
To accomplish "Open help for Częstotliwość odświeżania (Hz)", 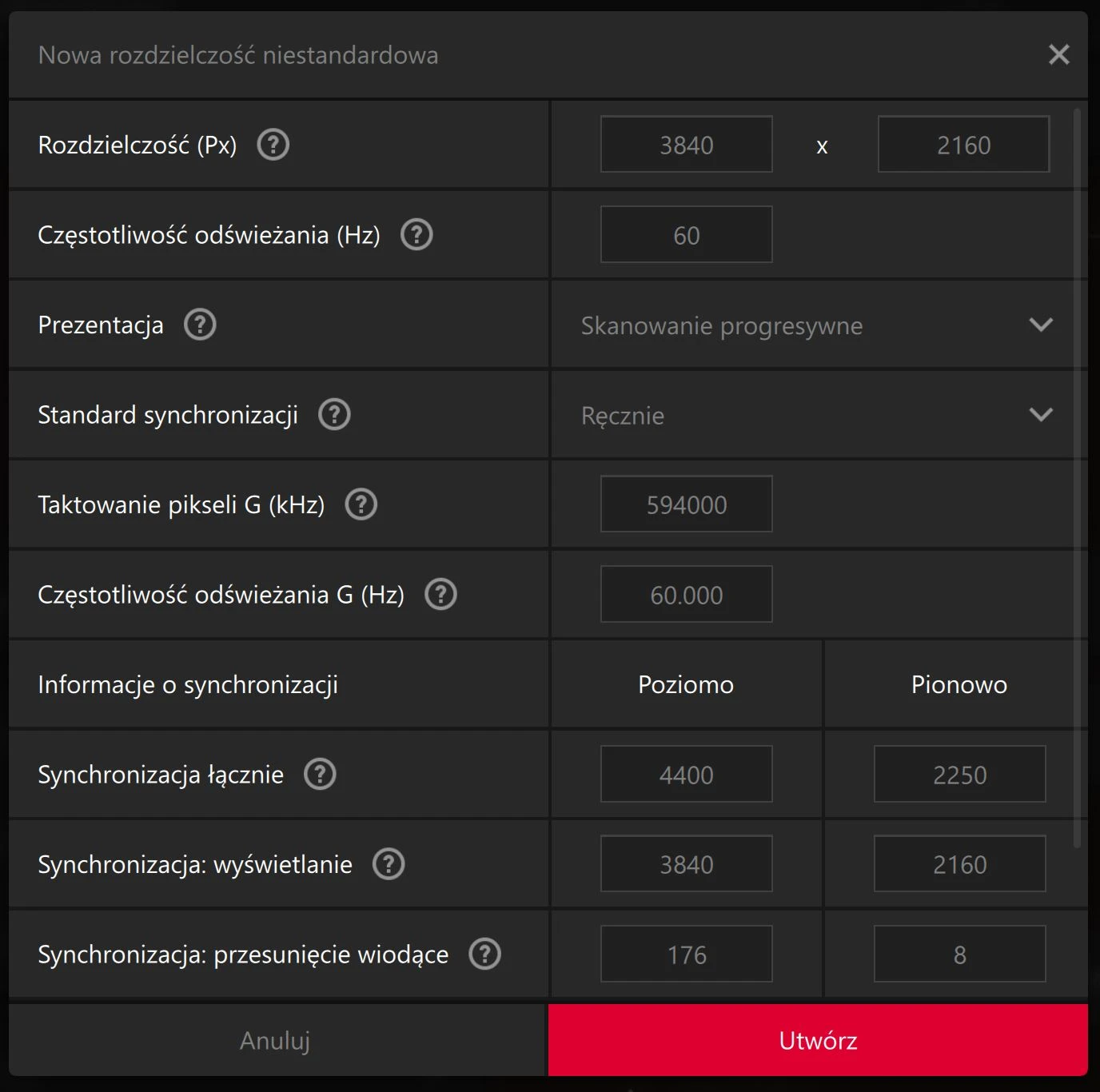I will (x=416, y=234).
